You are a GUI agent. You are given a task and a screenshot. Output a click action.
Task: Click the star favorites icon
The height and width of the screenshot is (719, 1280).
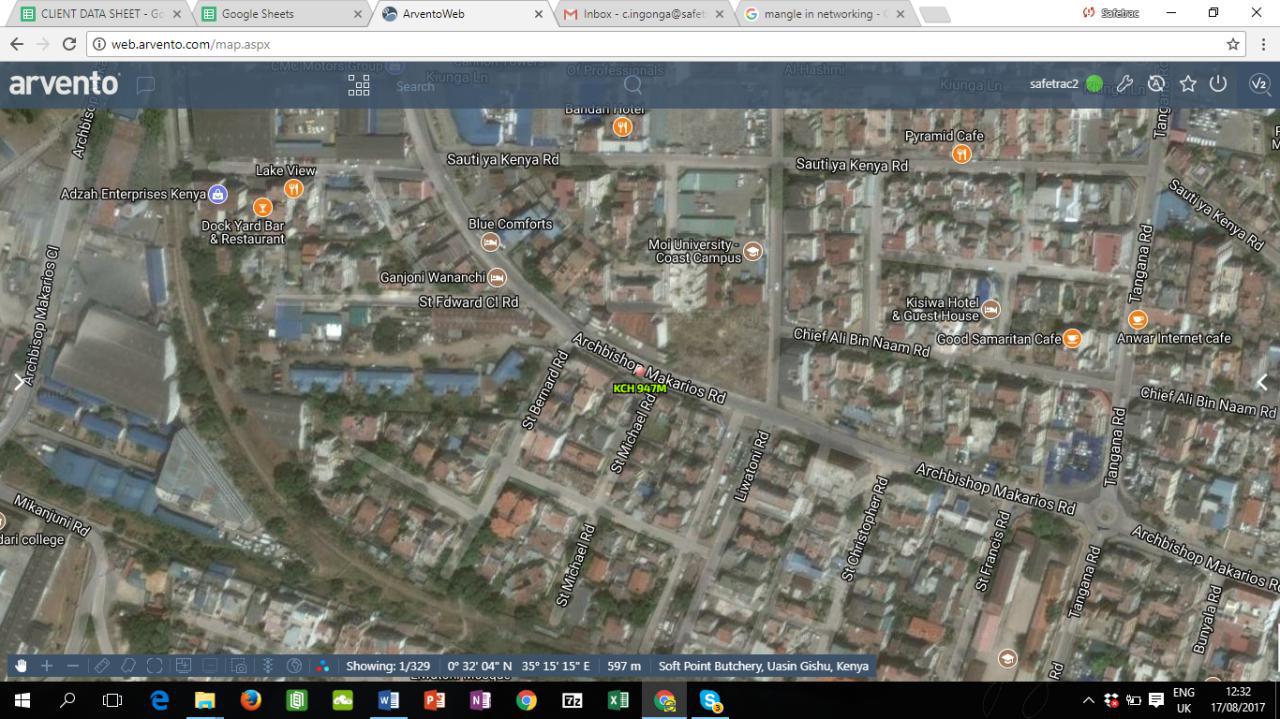pyautogui.click(x=1188, y=84)
